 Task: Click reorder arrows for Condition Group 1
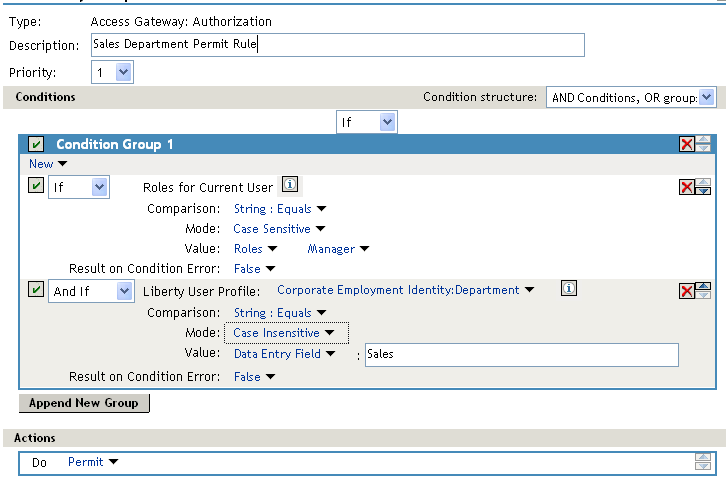[704, 144]
